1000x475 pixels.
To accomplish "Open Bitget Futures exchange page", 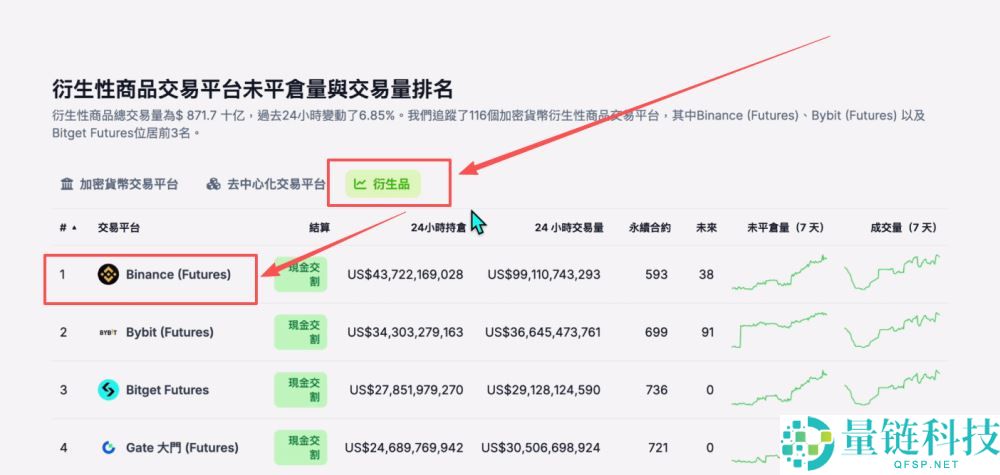I will click(x=167, y=390).
